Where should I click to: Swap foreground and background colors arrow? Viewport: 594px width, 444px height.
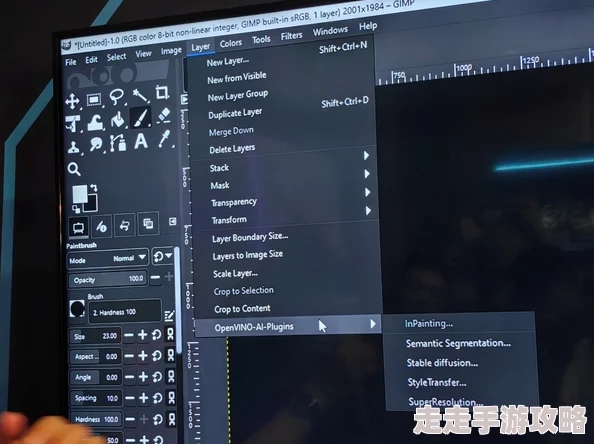point(94,188)
